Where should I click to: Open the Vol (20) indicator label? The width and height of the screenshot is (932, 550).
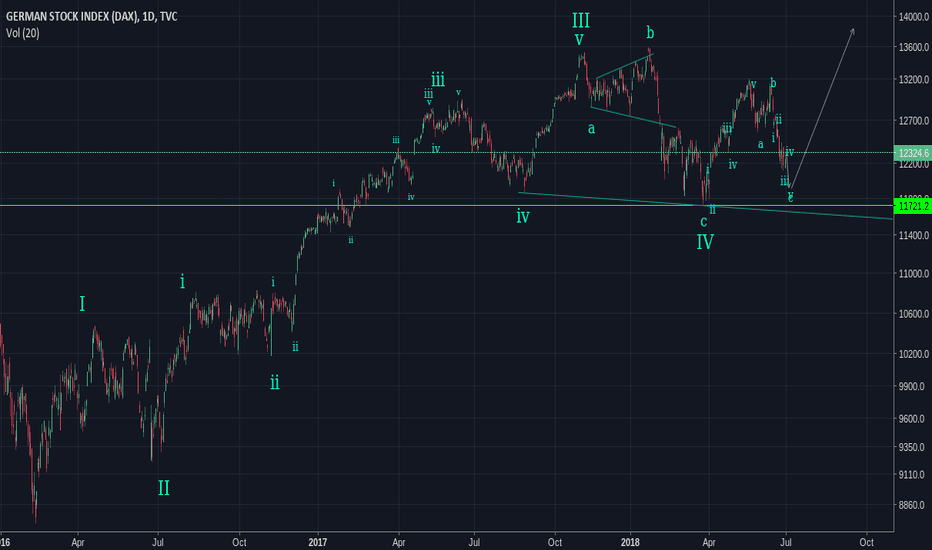coord(23,33)
